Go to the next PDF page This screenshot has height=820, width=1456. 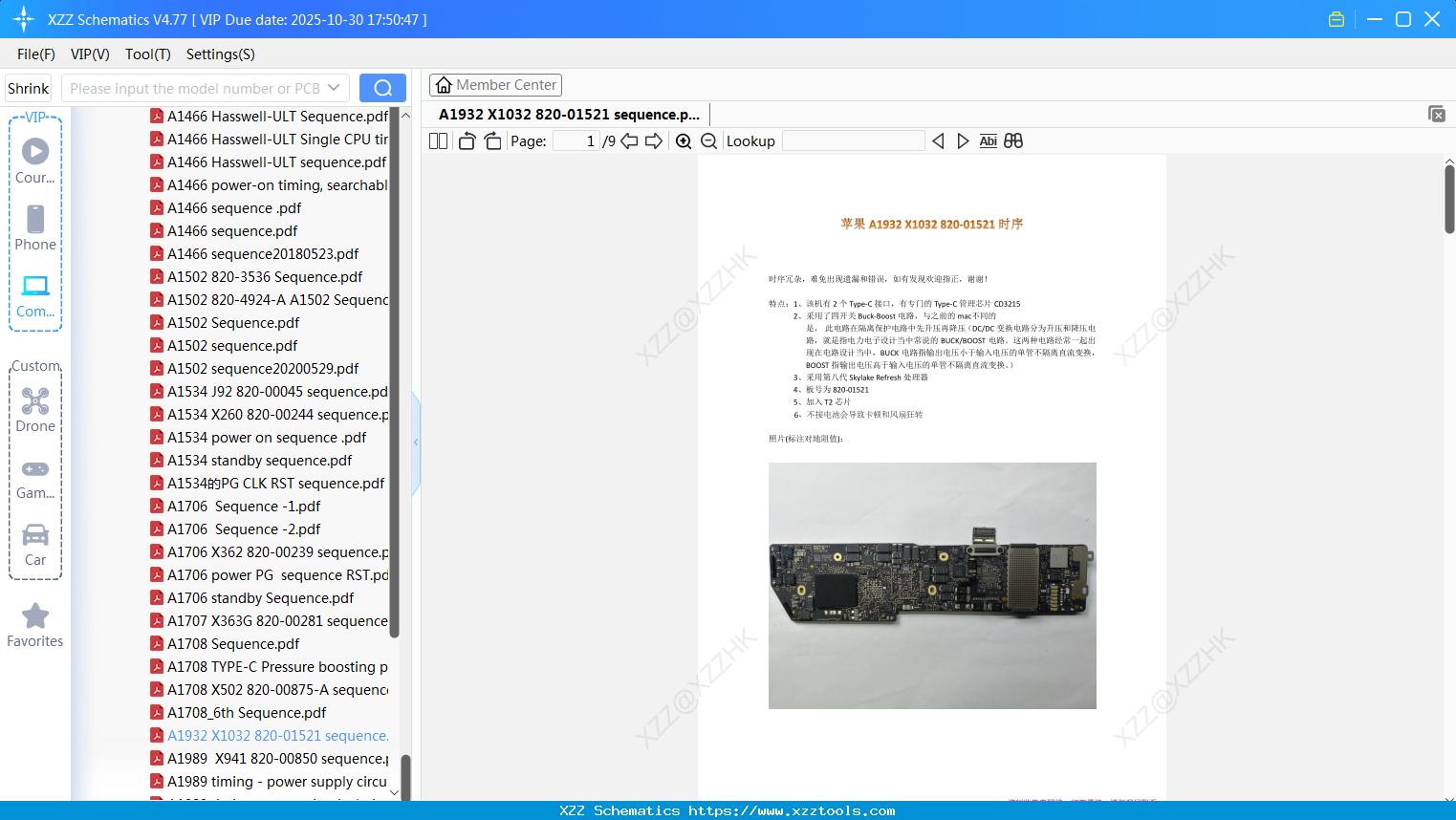click(654, 141)
